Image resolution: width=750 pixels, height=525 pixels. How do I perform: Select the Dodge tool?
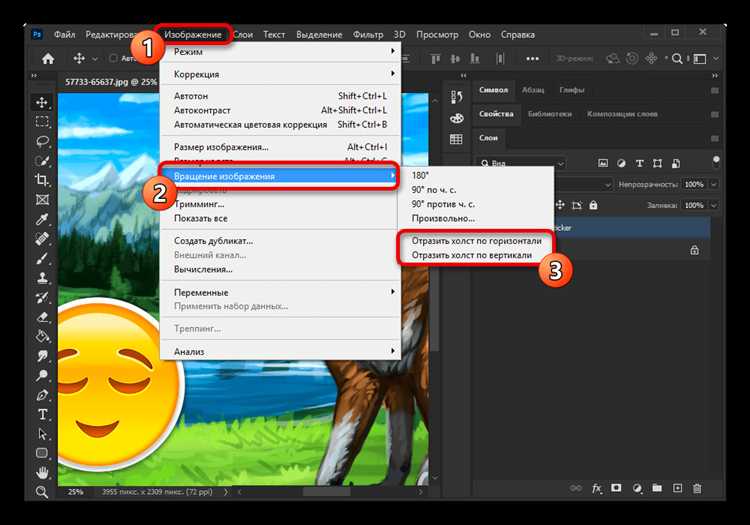coord(42,376)
